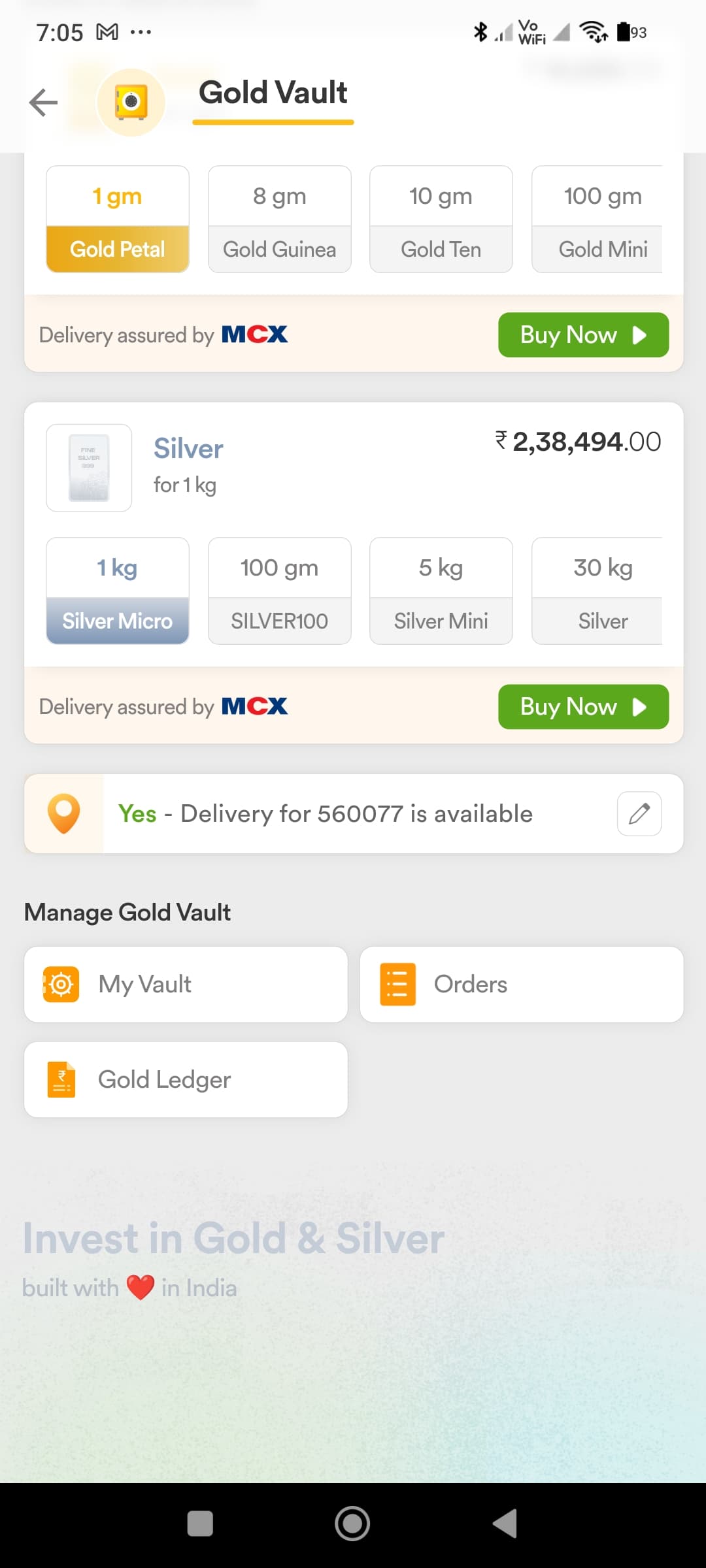Open My Vault gear icon
Screen dimensions: 706x1568
61,984
